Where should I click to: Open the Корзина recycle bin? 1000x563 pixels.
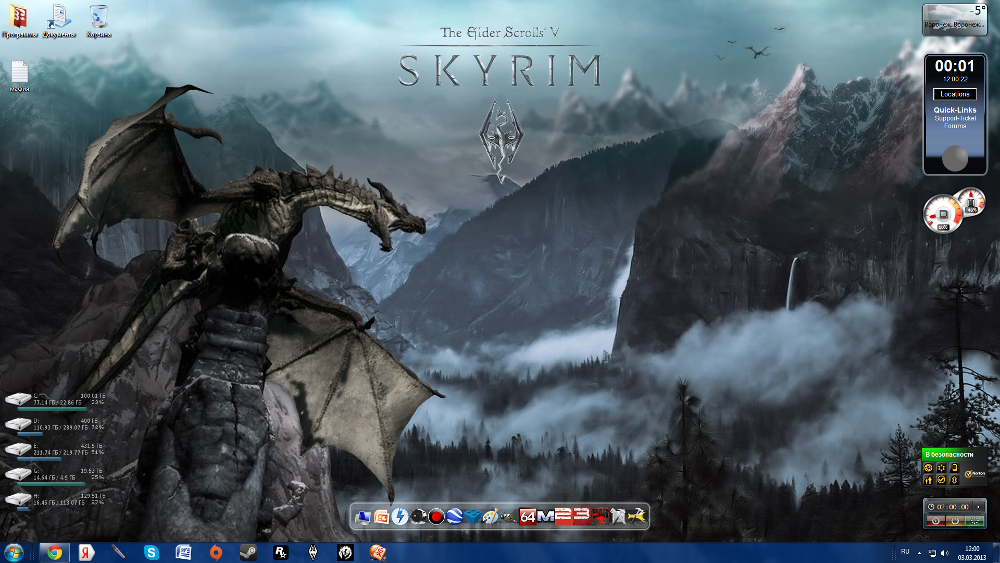[x=99, y=20]
